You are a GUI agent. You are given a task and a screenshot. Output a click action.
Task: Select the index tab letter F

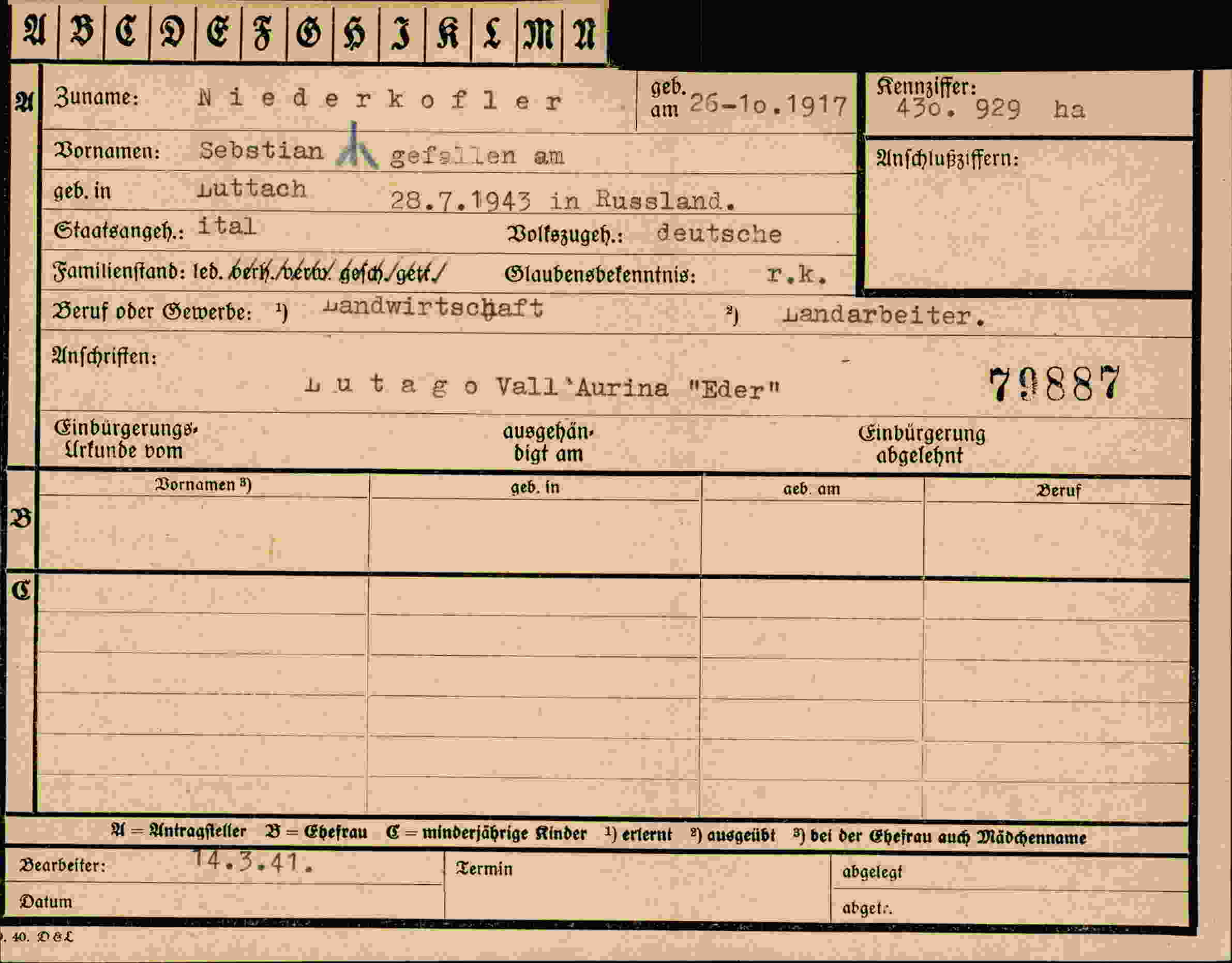coord(263,32)
